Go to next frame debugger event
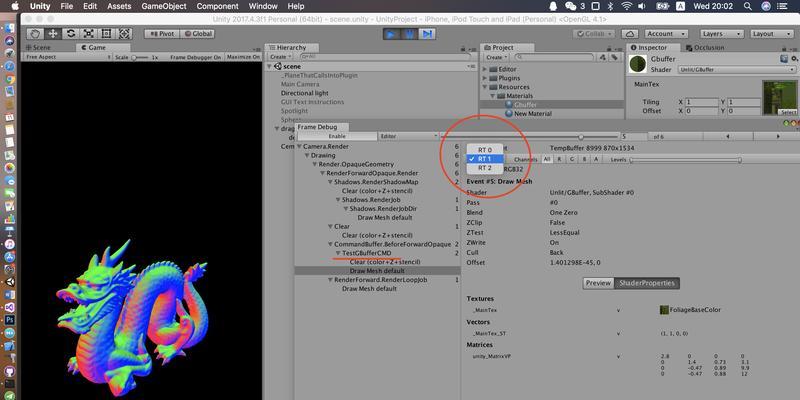The height and width of the screenshot is (400, 800). pos(778,136)
